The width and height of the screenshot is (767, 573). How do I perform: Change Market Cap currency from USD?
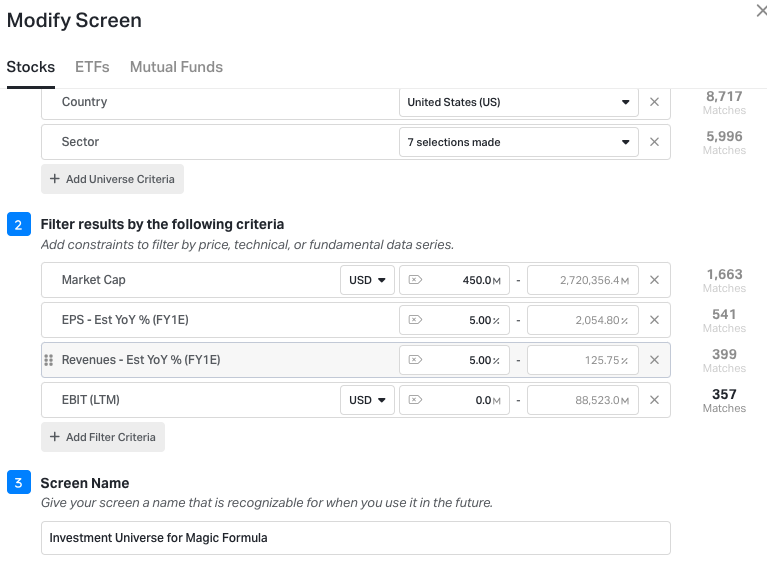[x=367, y=280]
